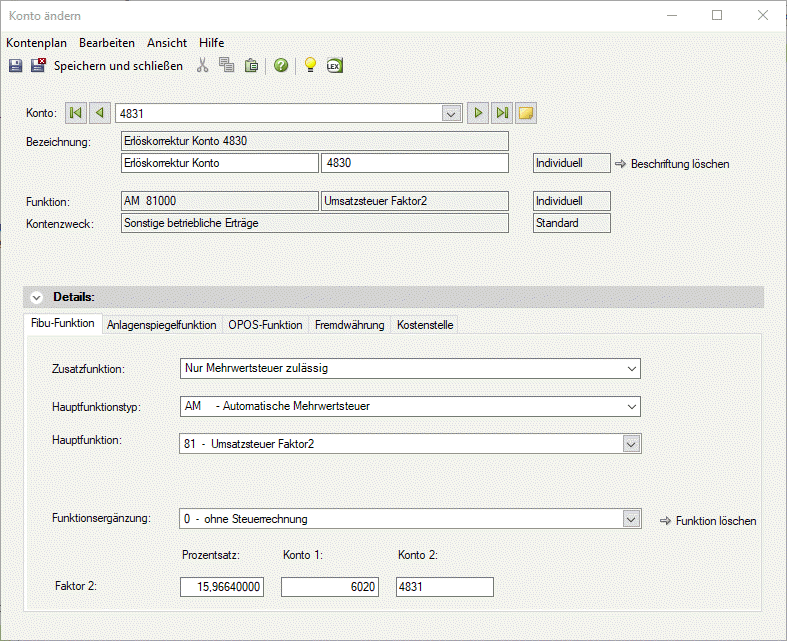Go to next account using arrow
The image size is (787, 641).
(x=479, y=113)
